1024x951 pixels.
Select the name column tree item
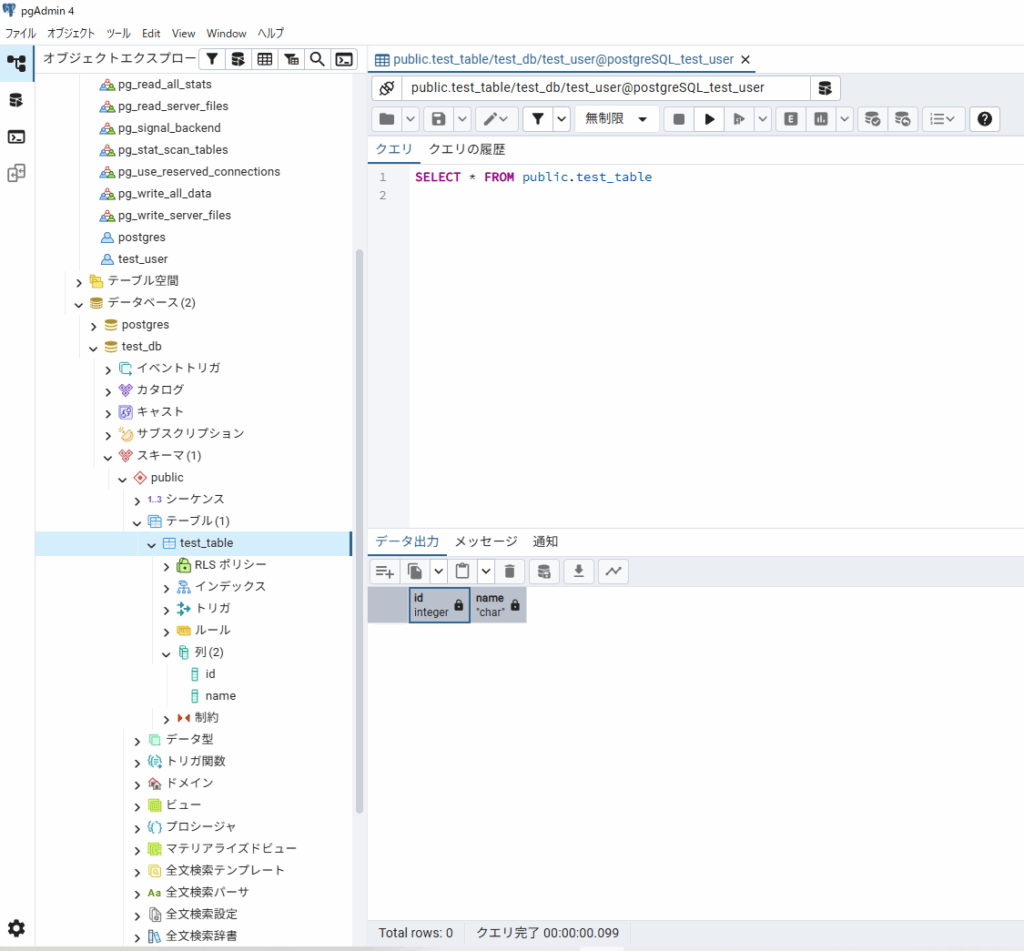tap(220, 696)
